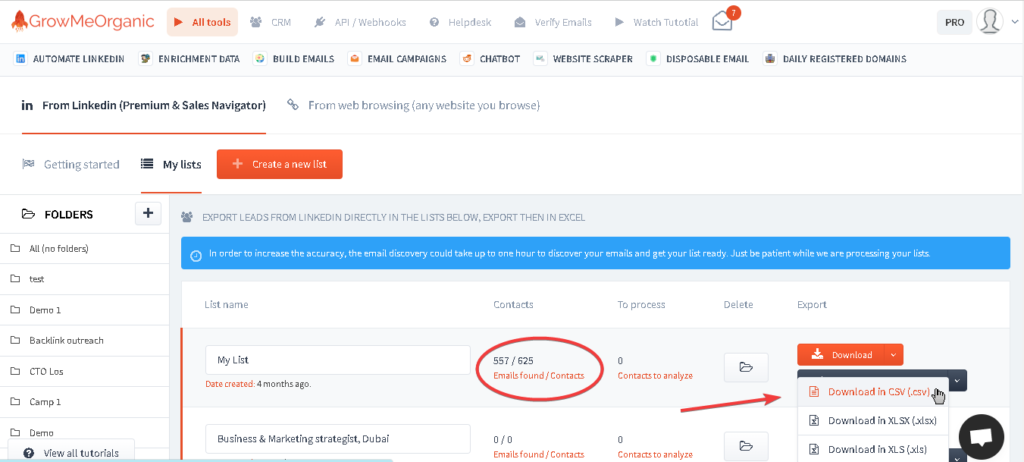Open the CRM section
The width and height of the screenshot is (1024, 462).
[x=271, y=22]
